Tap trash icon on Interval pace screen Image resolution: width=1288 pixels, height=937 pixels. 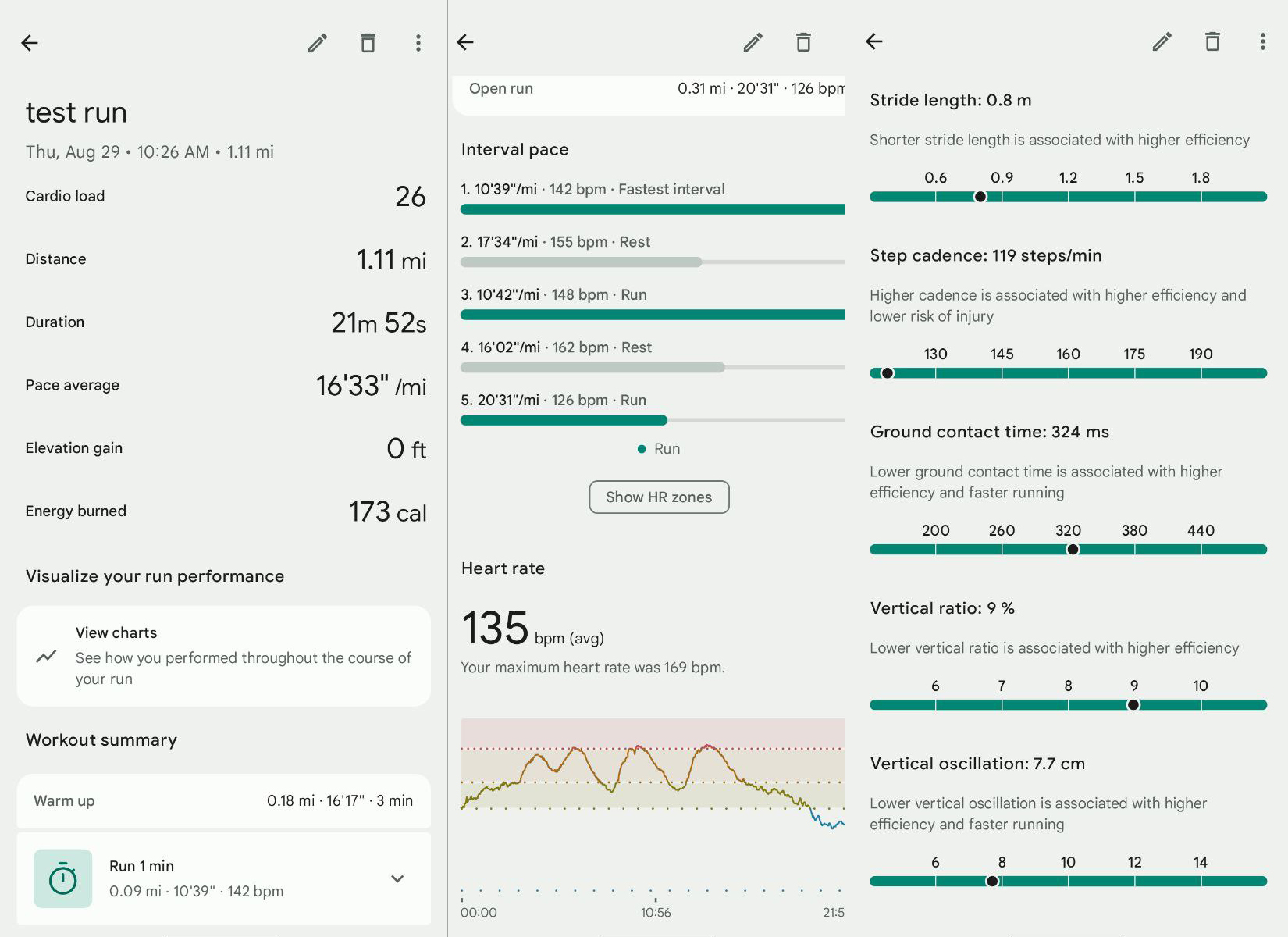[x=803, y=42]
